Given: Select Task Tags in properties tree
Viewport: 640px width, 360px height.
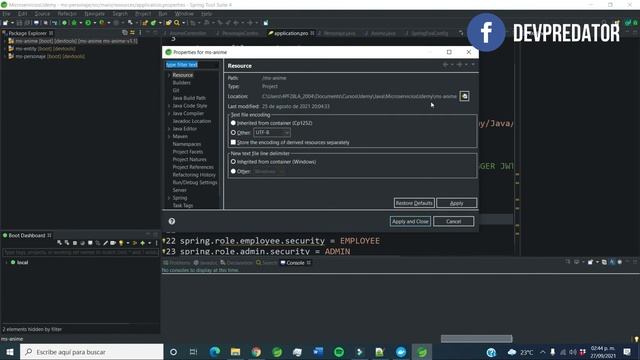Looking at the screenshot, I should tap(183, 205).
